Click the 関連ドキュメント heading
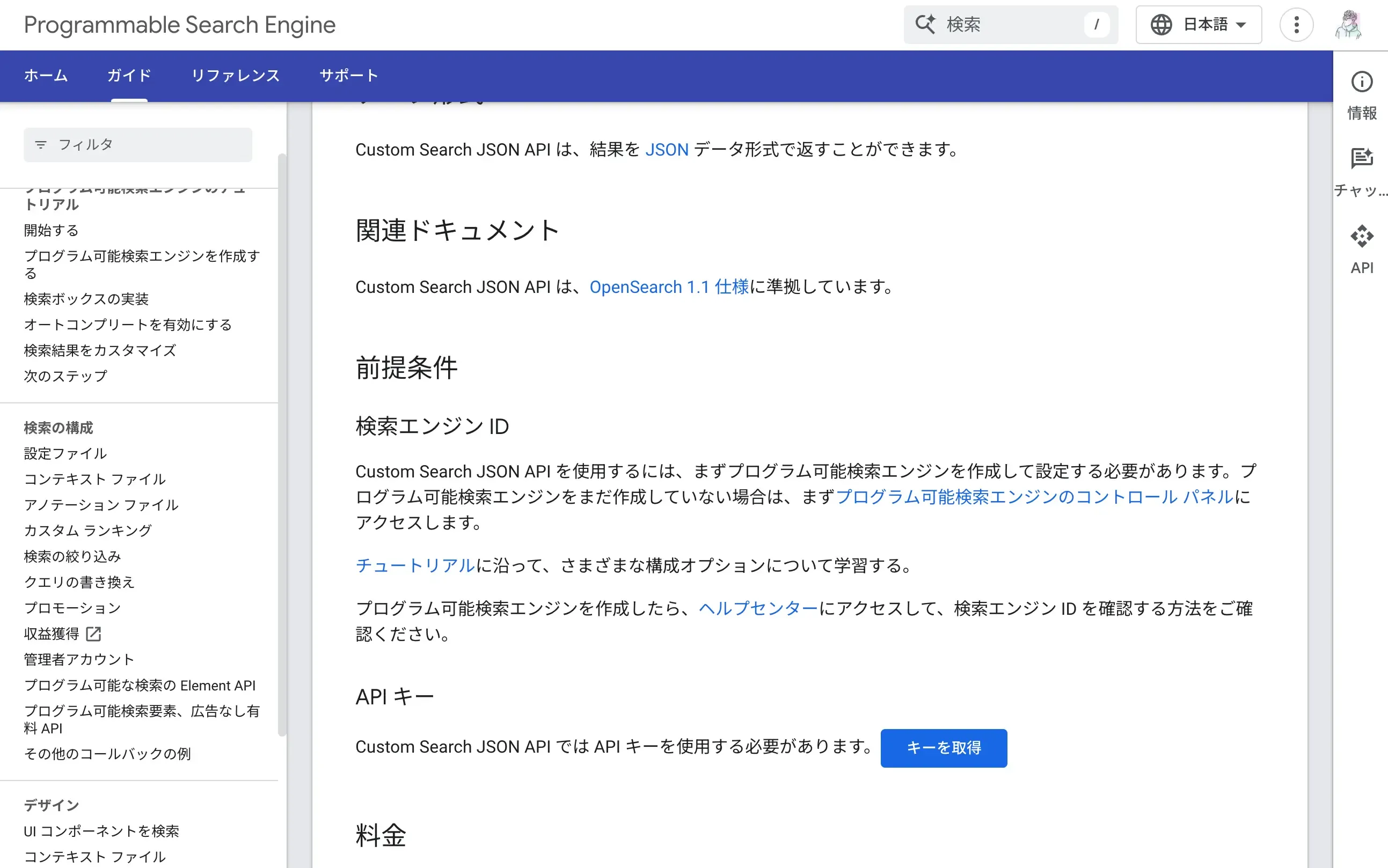Viewport: 1388px width, 868px height. click(457, 231)
